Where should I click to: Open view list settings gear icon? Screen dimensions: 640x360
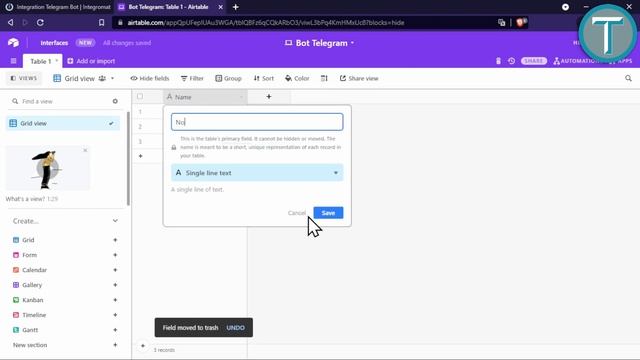(115, 101)
